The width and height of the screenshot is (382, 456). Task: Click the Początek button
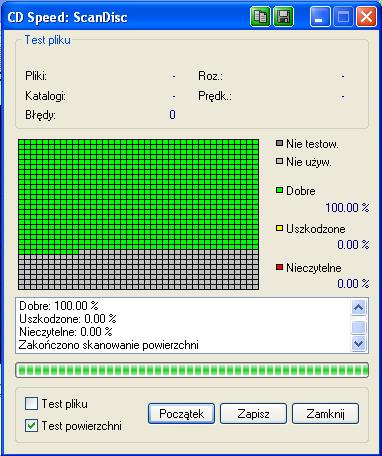point(181,414)
